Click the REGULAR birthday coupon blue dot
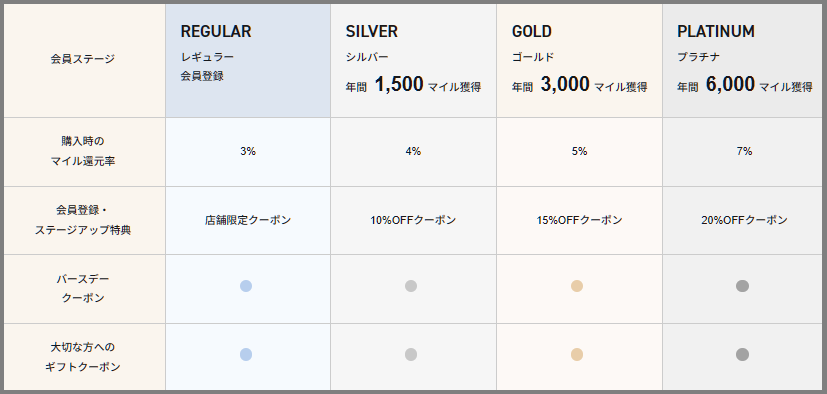827x394 pixels. tap(246, 286)
